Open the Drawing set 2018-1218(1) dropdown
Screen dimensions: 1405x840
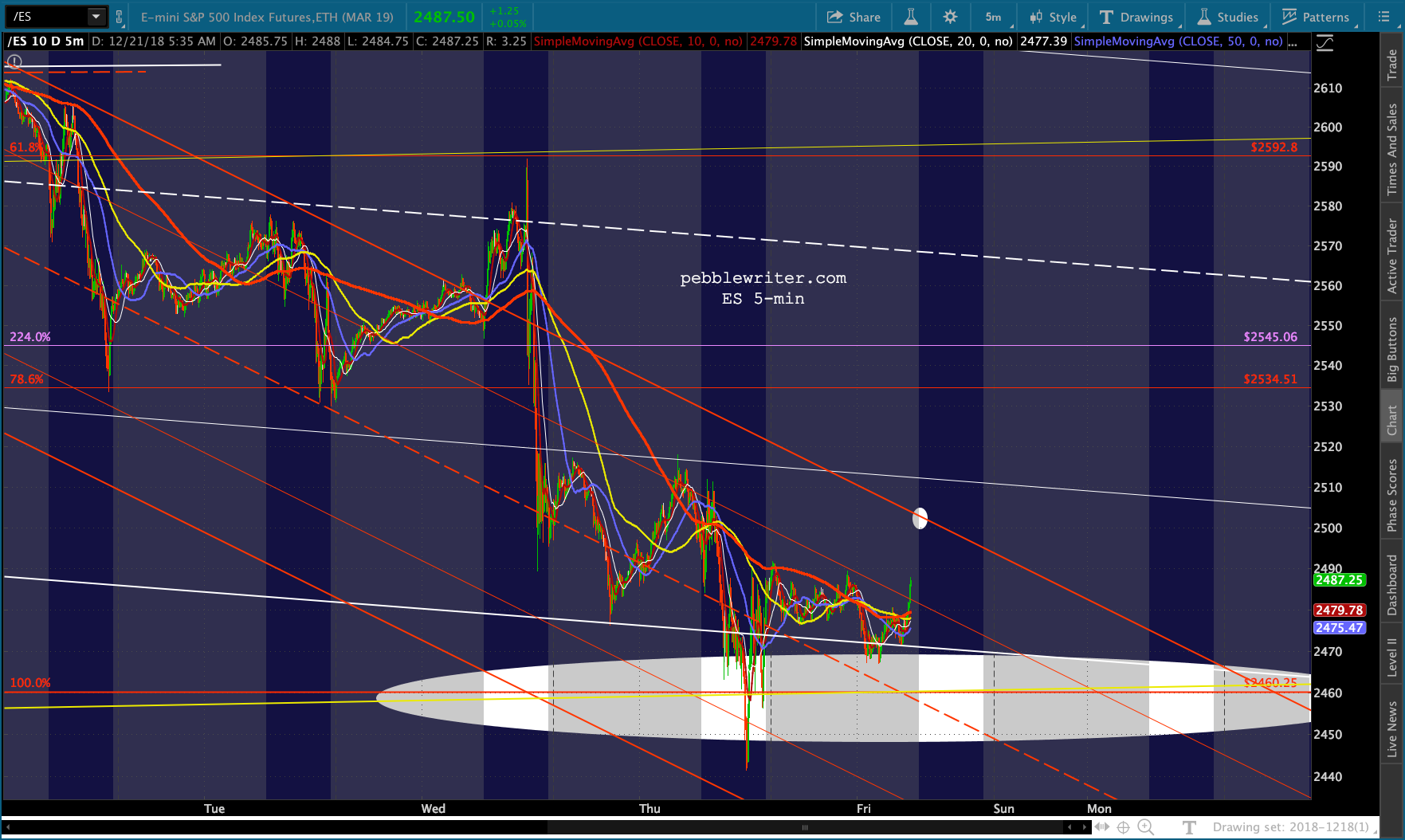click(x=1295, y=827)
